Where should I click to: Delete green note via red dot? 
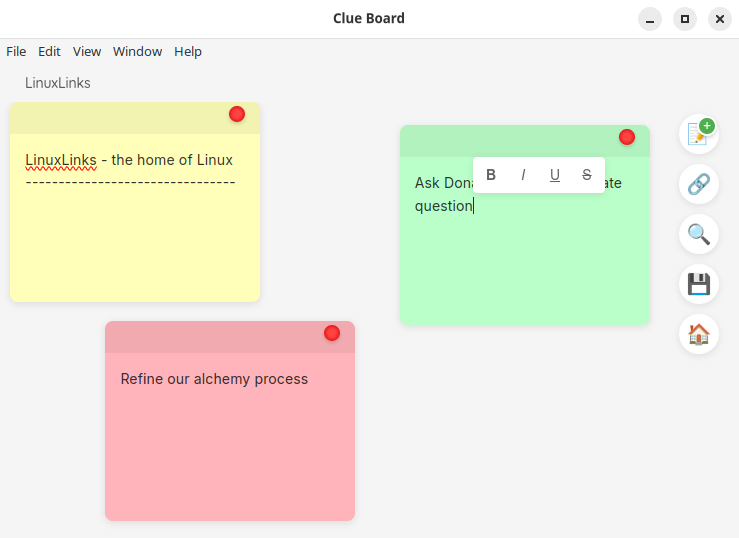point(627,137)
